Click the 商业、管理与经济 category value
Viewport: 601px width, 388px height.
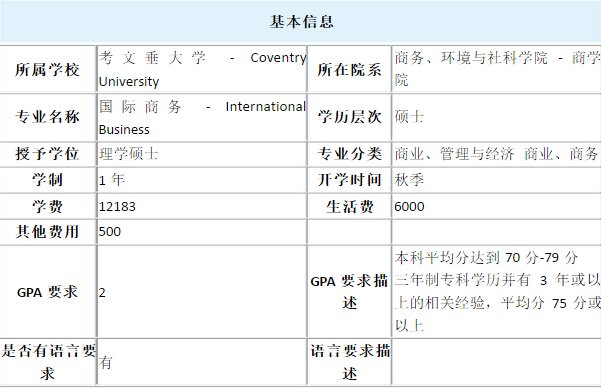point(496,154)
